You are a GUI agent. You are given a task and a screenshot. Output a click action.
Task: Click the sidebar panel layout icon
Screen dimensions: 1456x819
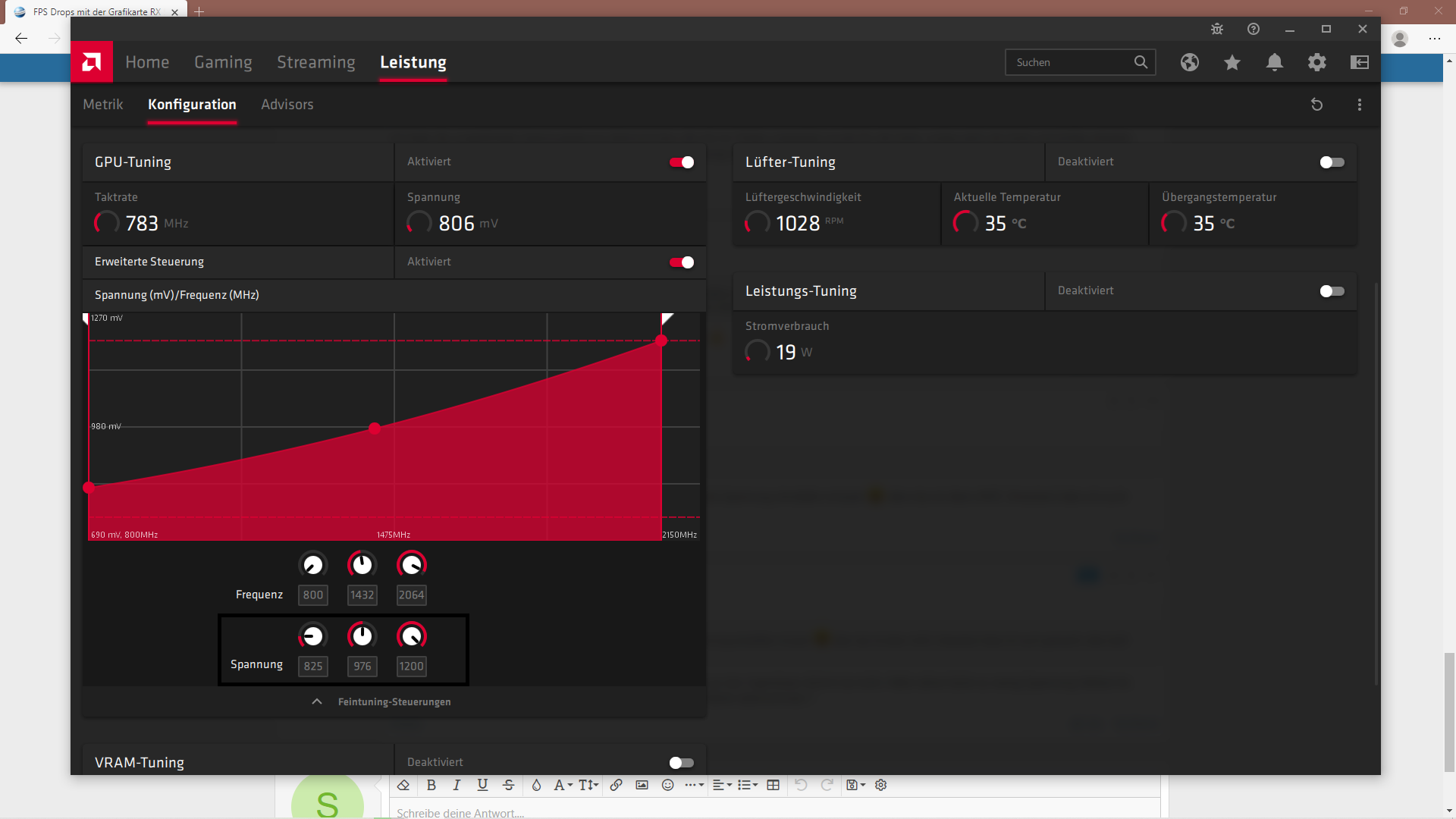pyautogui.click(x=1360, y=62)
